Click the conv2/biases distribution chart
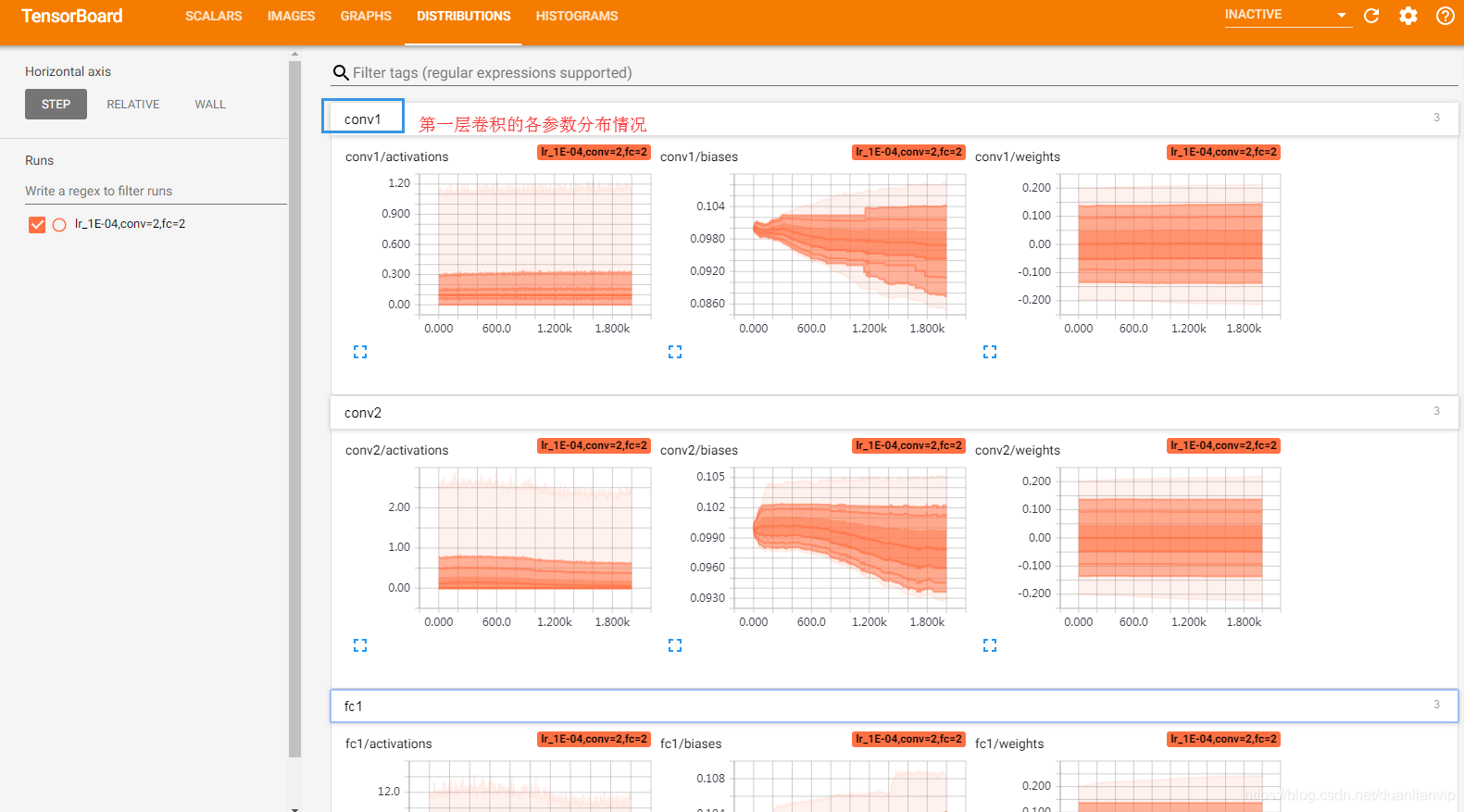 [x=849, y=539]
